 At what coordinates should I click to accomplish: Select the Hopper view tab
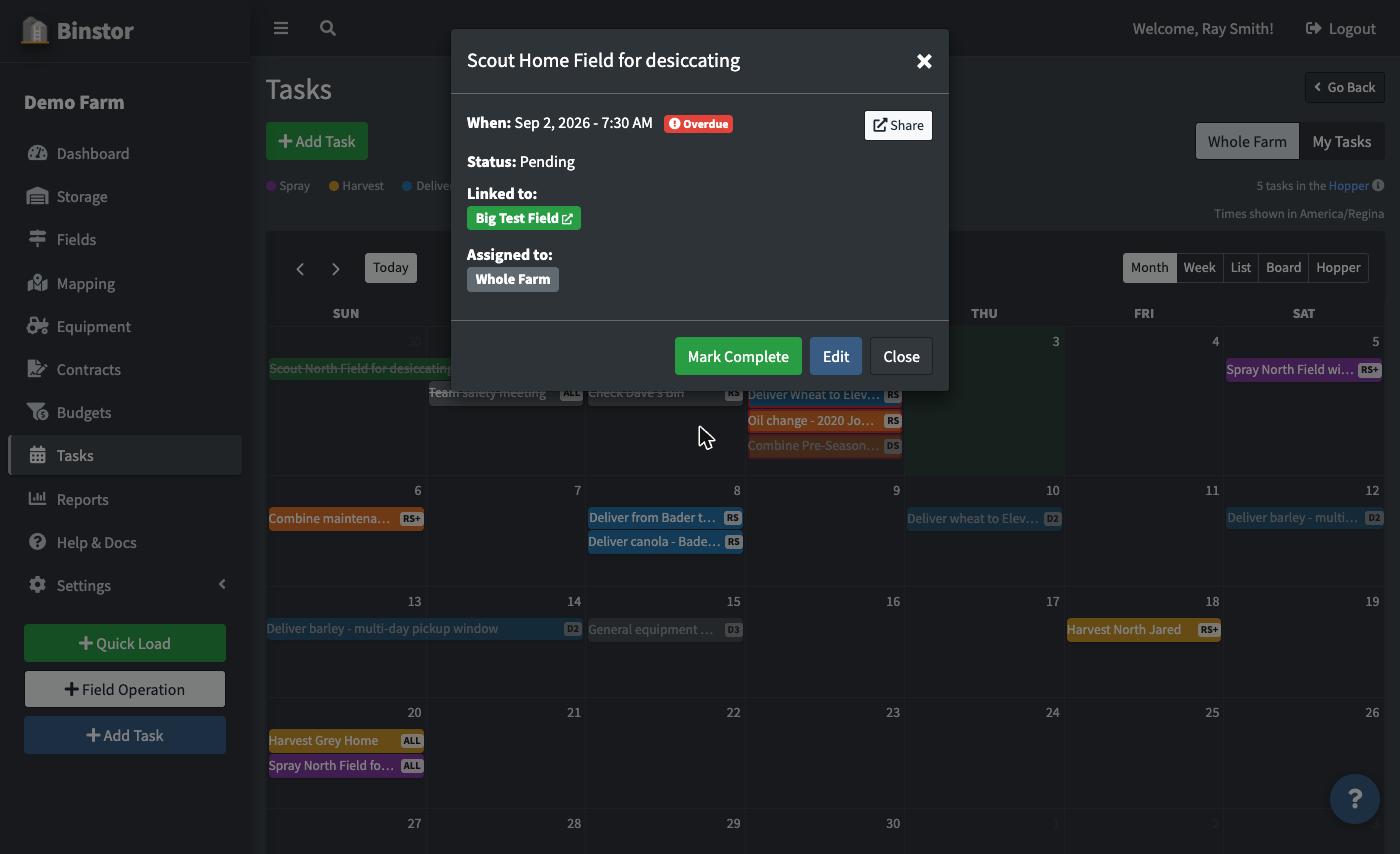(x=1338, y=267)
